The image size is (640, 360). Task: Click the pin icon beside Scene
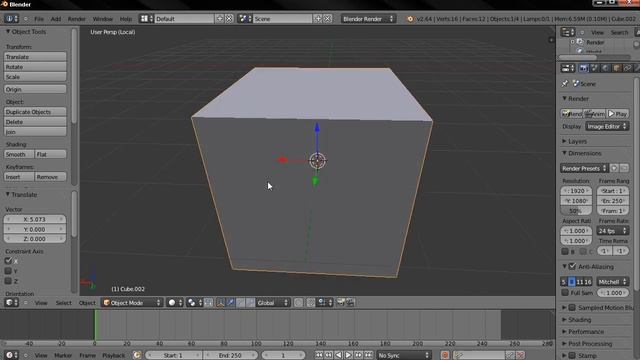[x=565, y=84]
